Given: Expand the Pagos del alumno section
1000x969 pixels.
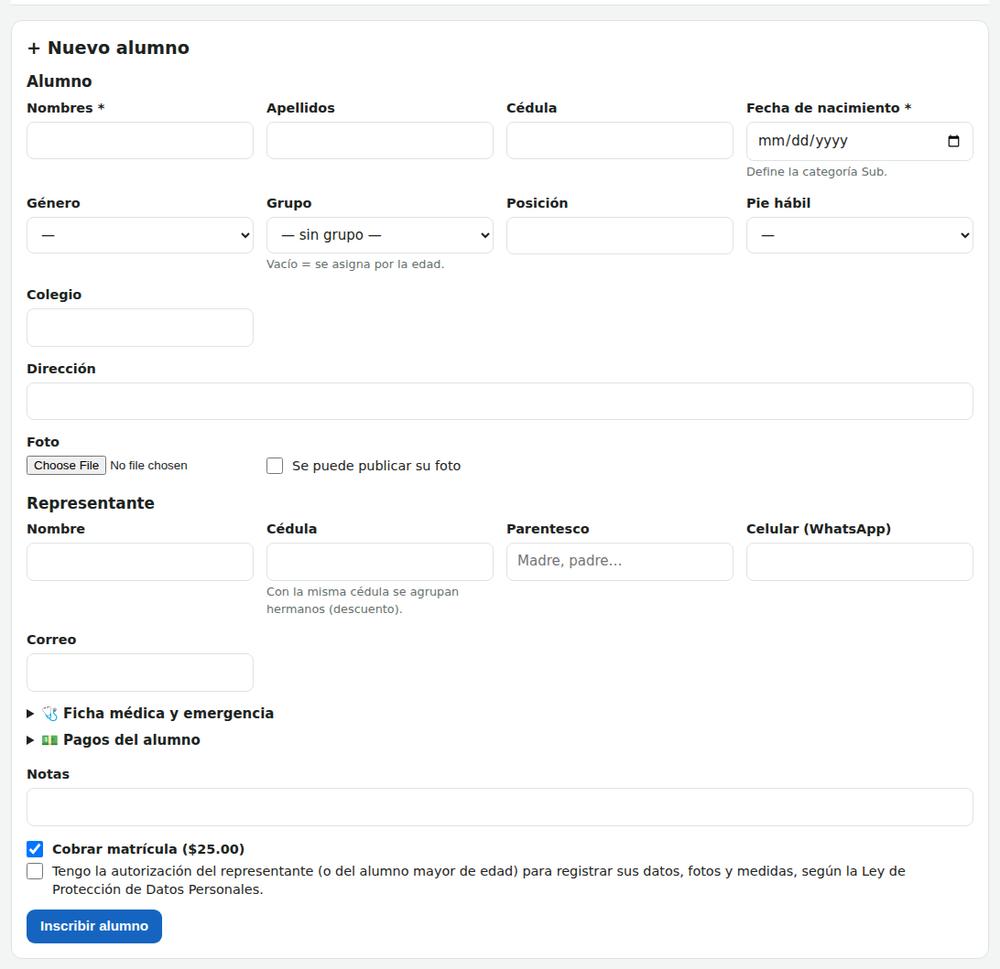Looking at the screenshot, I should pos(114,740).
